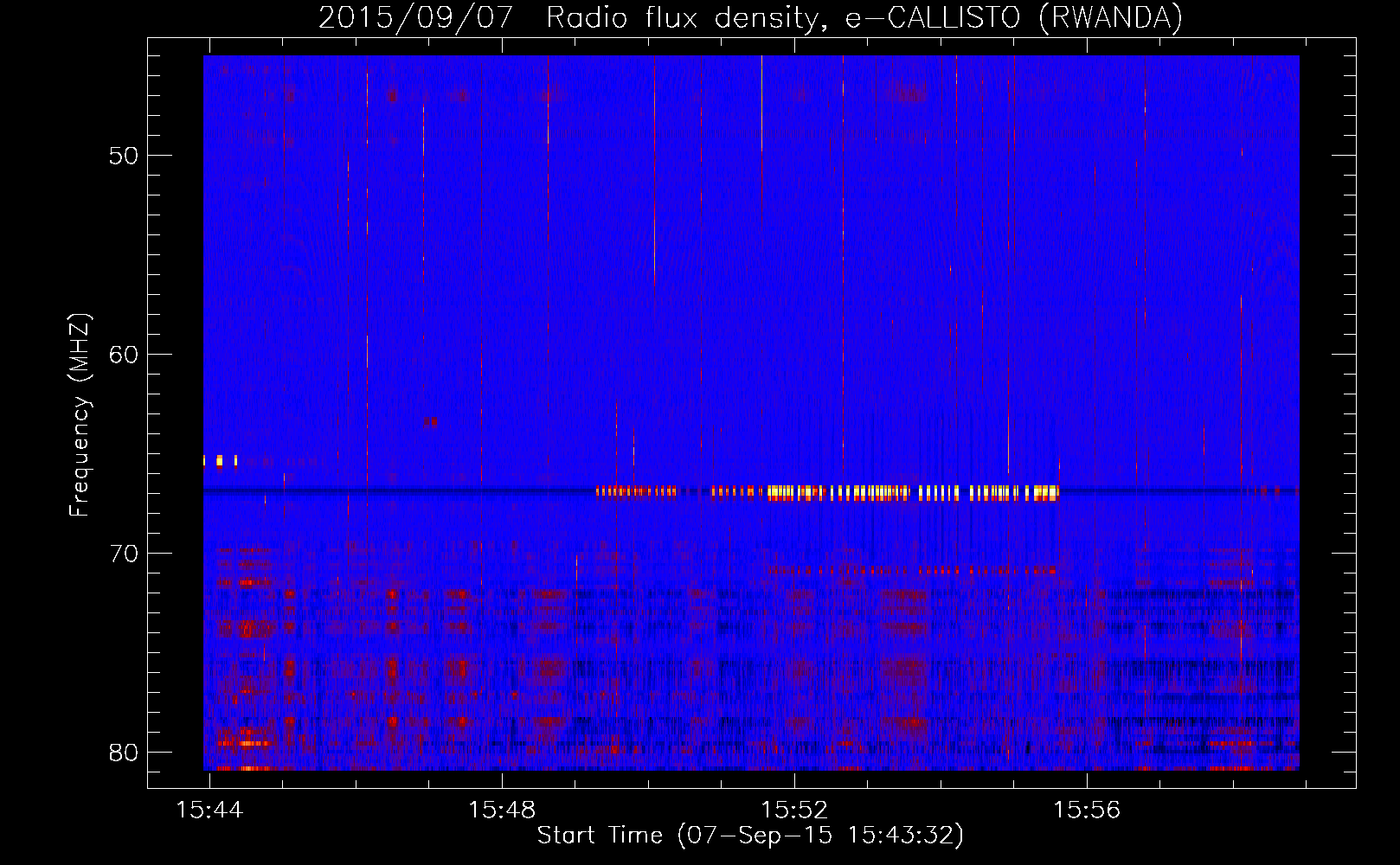1400x865 pixels.
Task: Click the 70 MHz frequency tick label
Action: tap(124, 554)
